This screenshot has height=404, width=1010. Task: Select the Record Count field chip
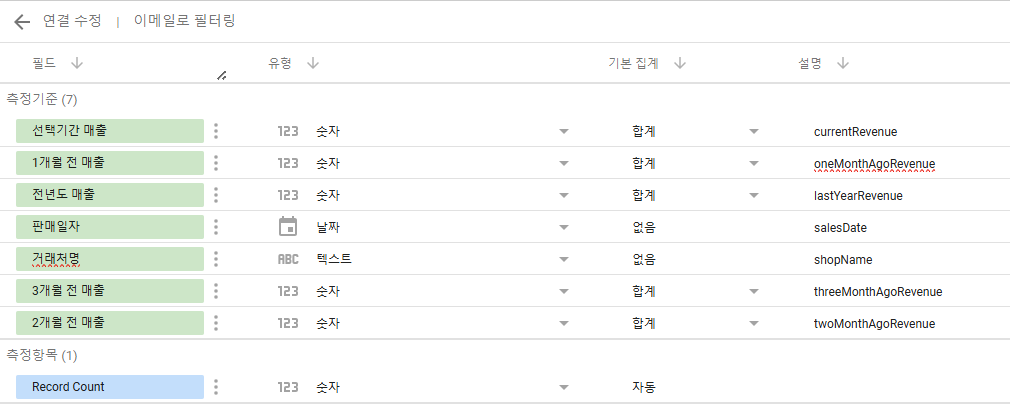tap(110, 387)
